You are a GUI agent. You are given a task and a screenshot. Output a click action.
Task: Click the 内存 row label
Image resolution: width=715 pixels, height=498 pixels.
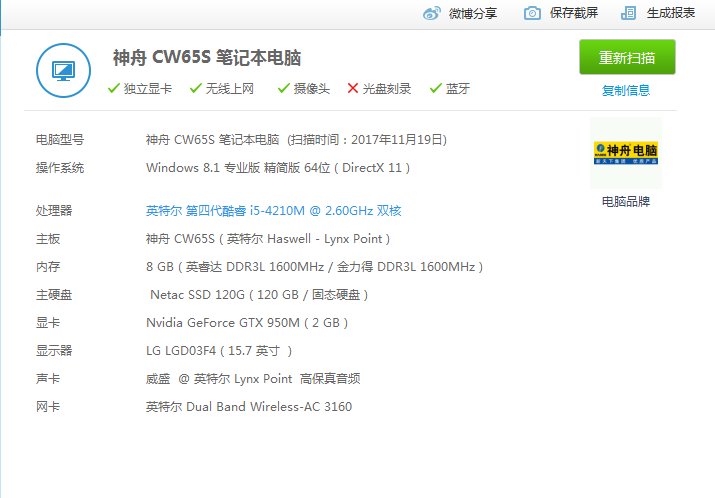pyautogui.click(x=48, y=267)
